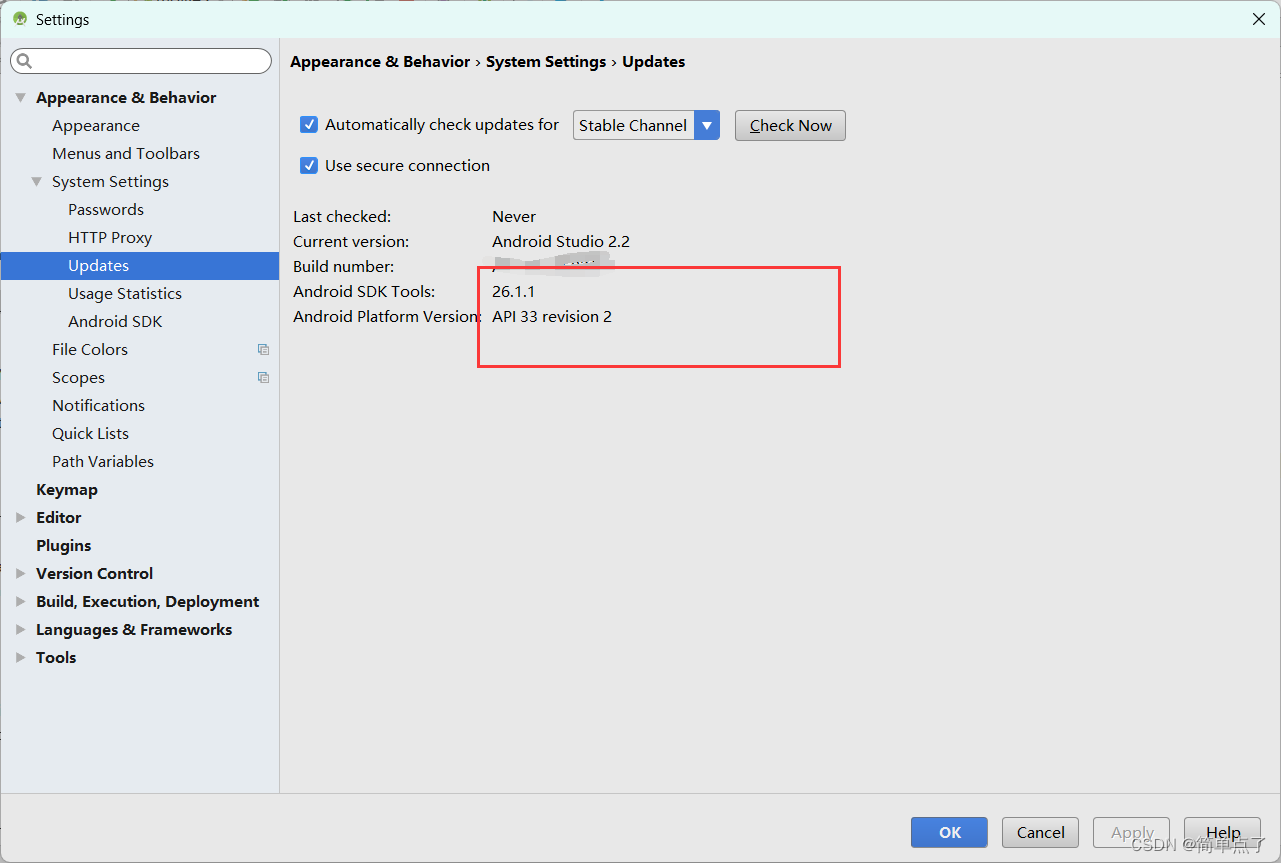Viewport: 1281px width, 863px height.
Task: Collapse the Appearance & Behavior section
Action: pyautogui.click(x=20, y=97)
